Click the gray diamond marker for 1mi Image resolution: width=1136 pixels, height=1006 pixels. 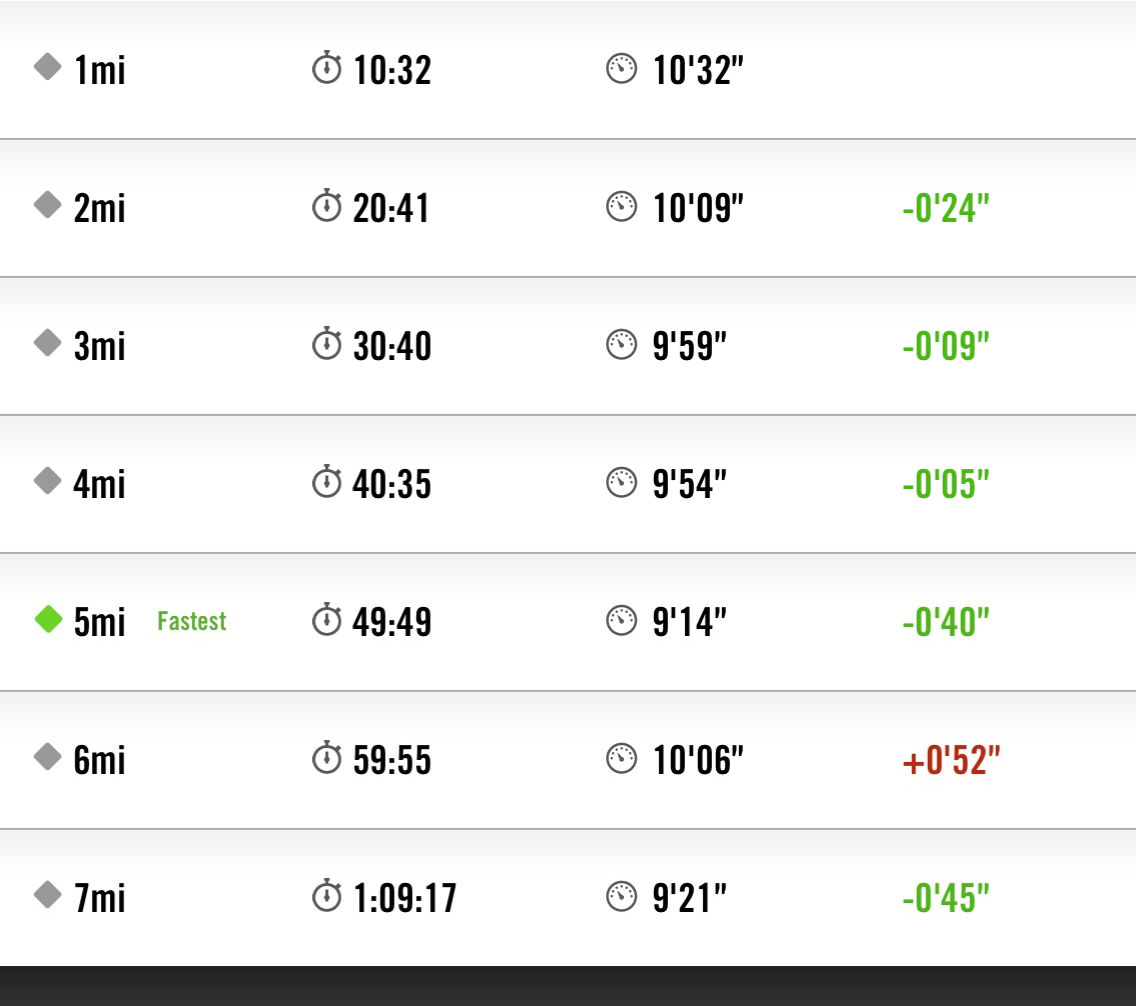click(48, 68)
